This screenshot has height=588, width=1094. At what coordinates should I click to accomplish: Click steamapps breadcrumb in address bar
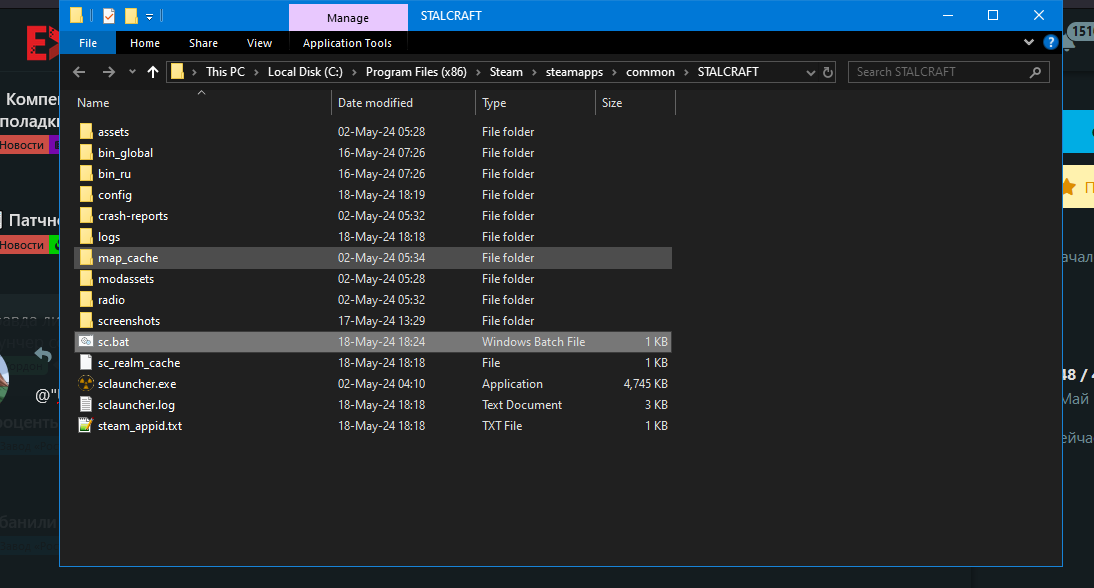[x=574, y=72]
